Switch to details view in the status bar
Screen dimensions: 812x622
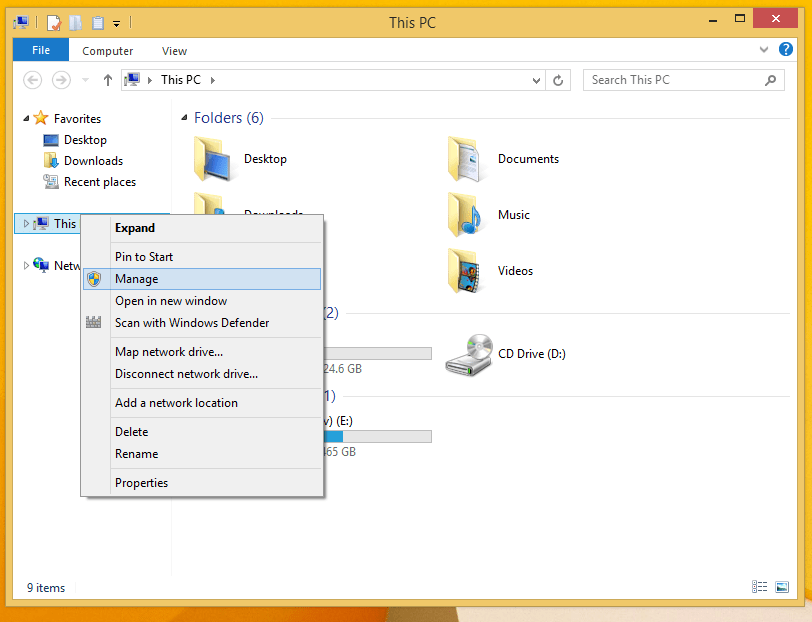click(760, 586)
